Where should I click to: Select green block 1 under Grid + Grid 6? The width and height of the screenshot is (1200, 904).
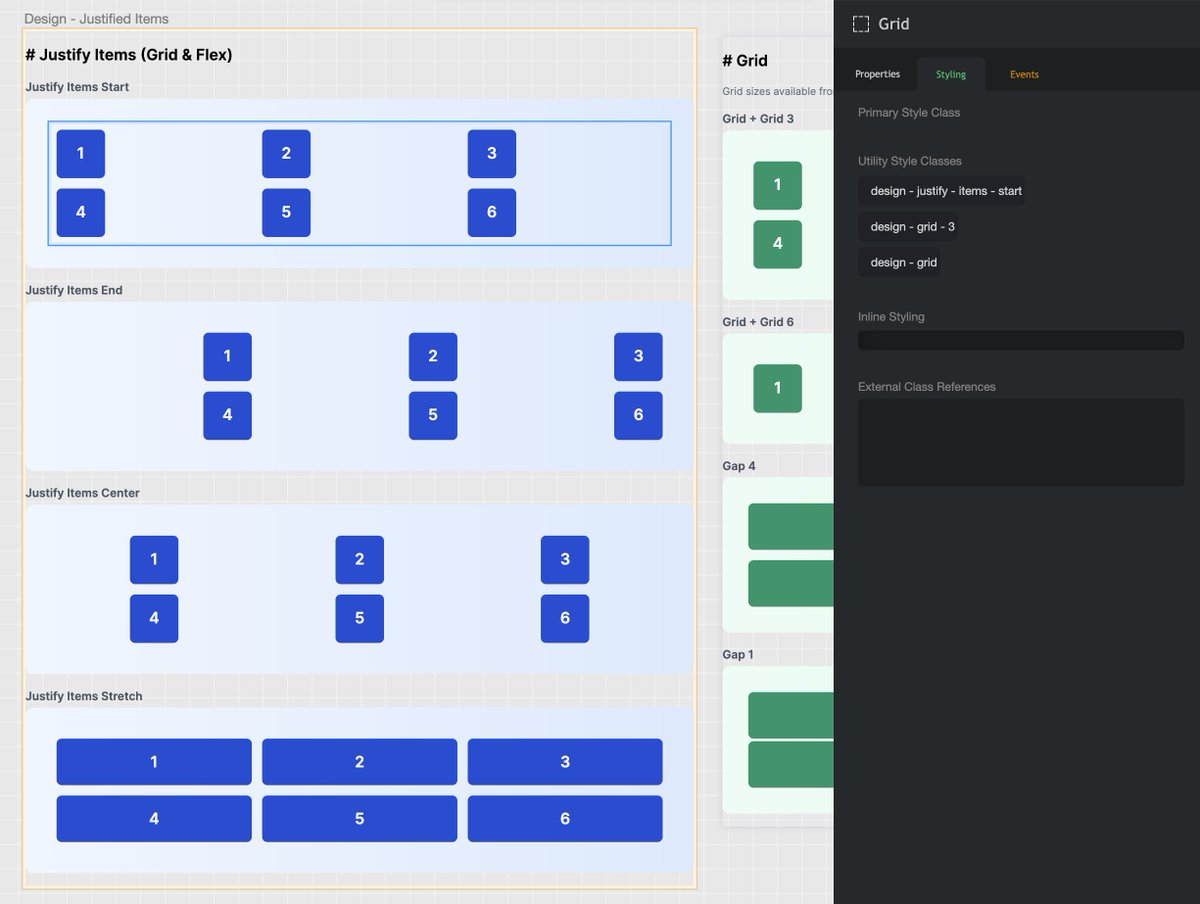[778, 388]
